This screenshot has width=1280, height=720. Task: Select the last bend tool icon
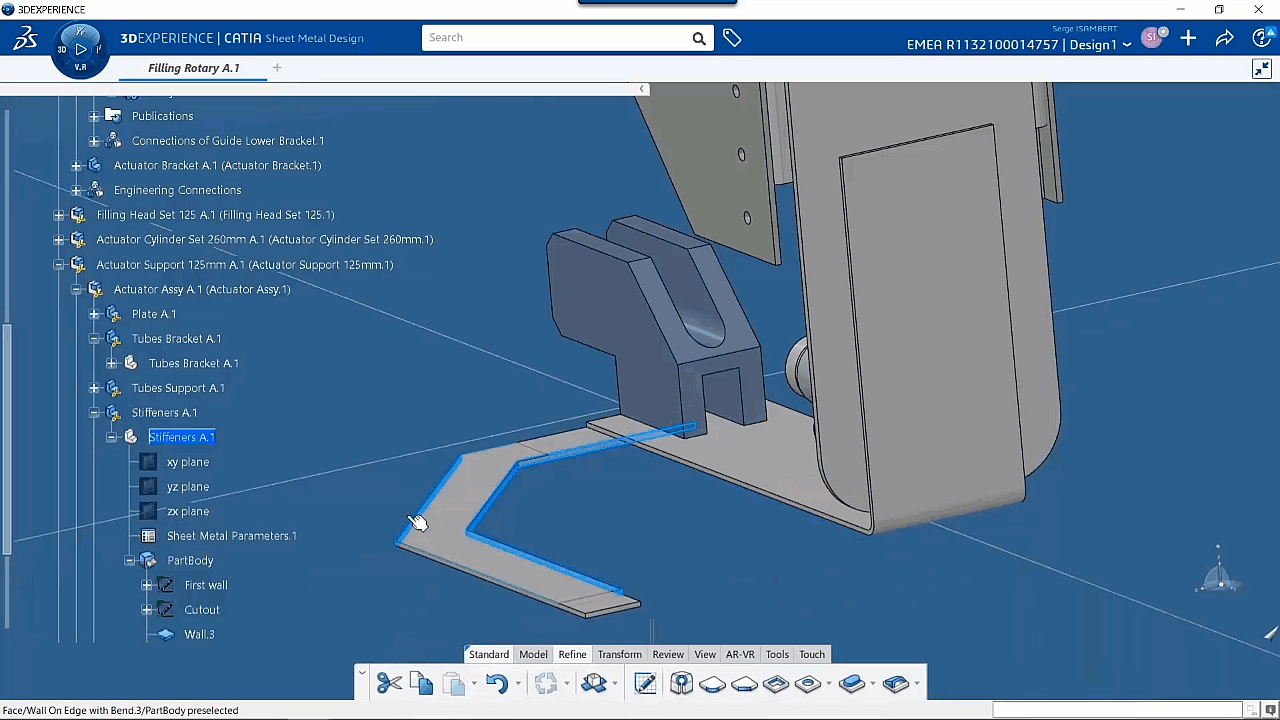pos(896,684)
